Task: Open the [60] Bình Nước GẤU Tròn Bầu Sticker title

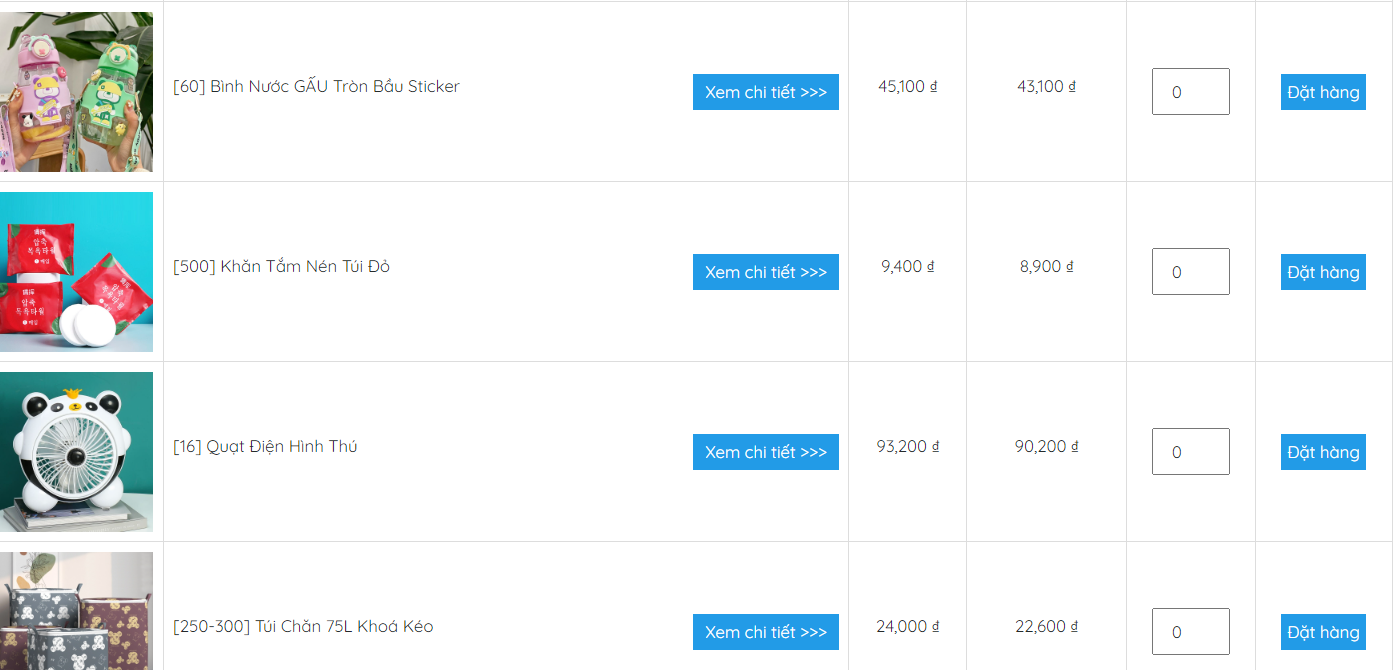Action: (x=316, y=86)
